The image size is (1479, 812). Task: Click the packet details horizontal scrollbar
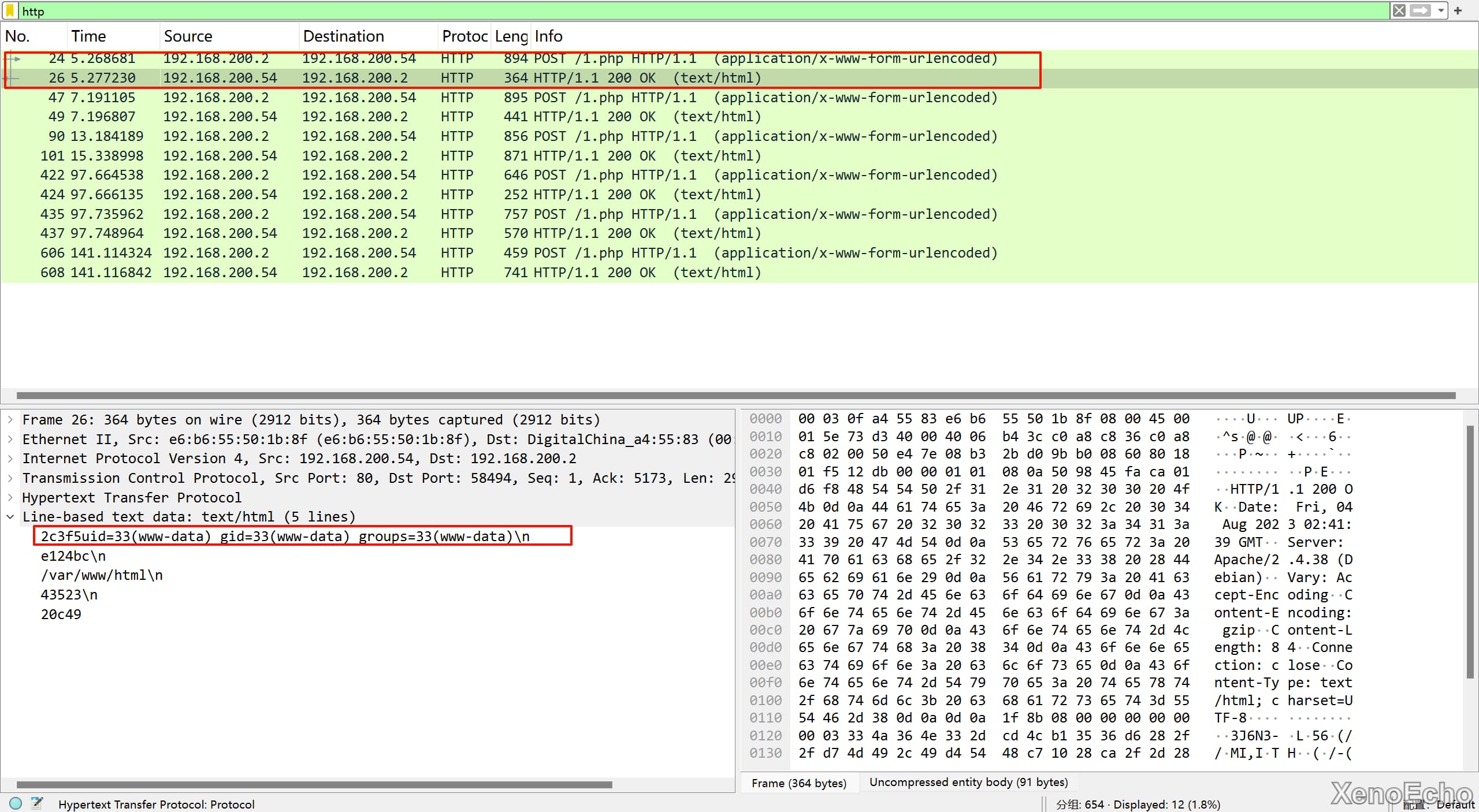[x=314, y=785]
